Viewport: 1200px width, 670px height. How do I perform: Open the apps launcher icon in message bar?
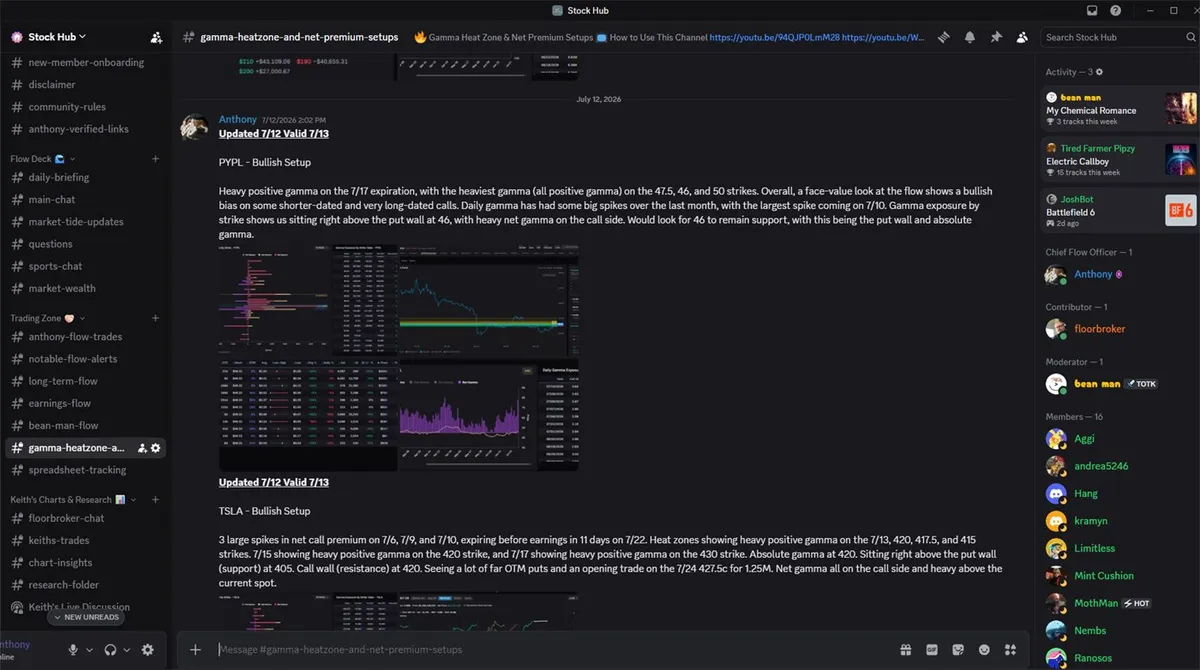tap(1011, 649)
